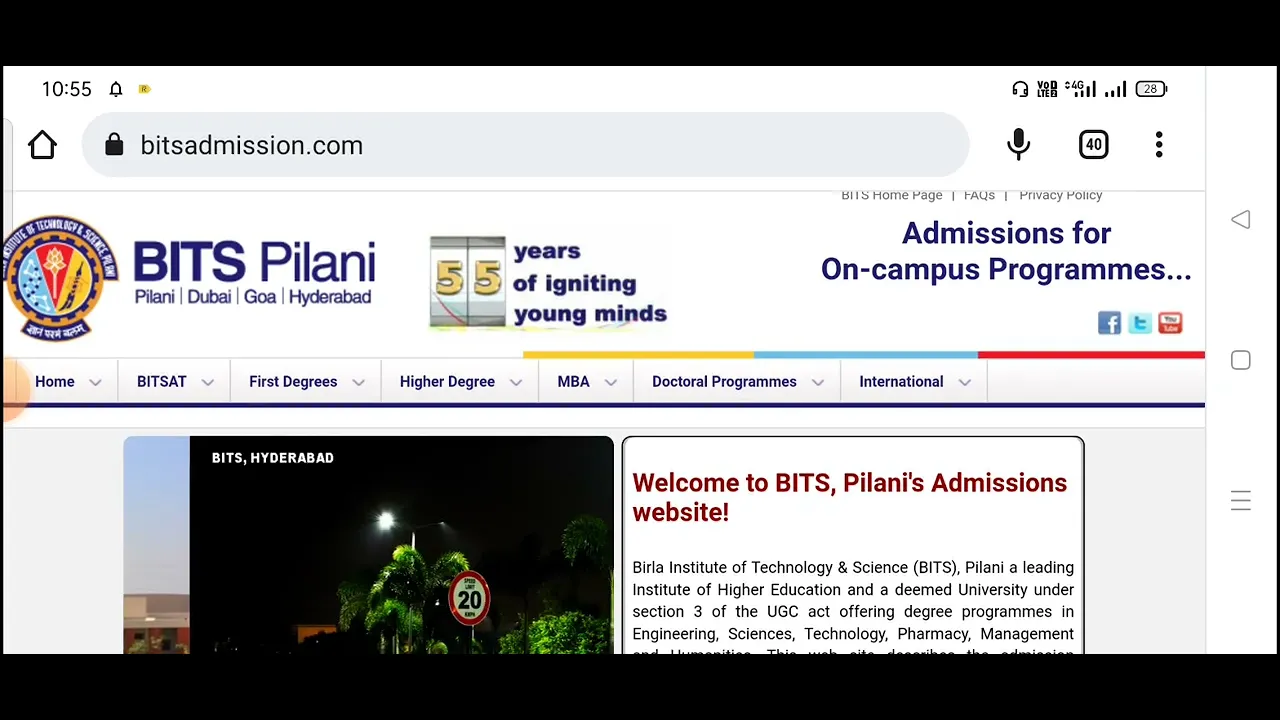Open the MBA menu item
The image size is (1280, 720).
pyautogui.click(x=573, y=382)
